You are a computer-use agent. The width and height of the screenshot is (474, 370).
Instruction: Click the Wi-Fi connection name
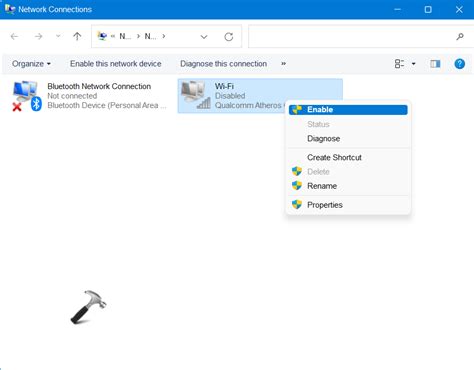pyautogui.click(x=224, y=86)
